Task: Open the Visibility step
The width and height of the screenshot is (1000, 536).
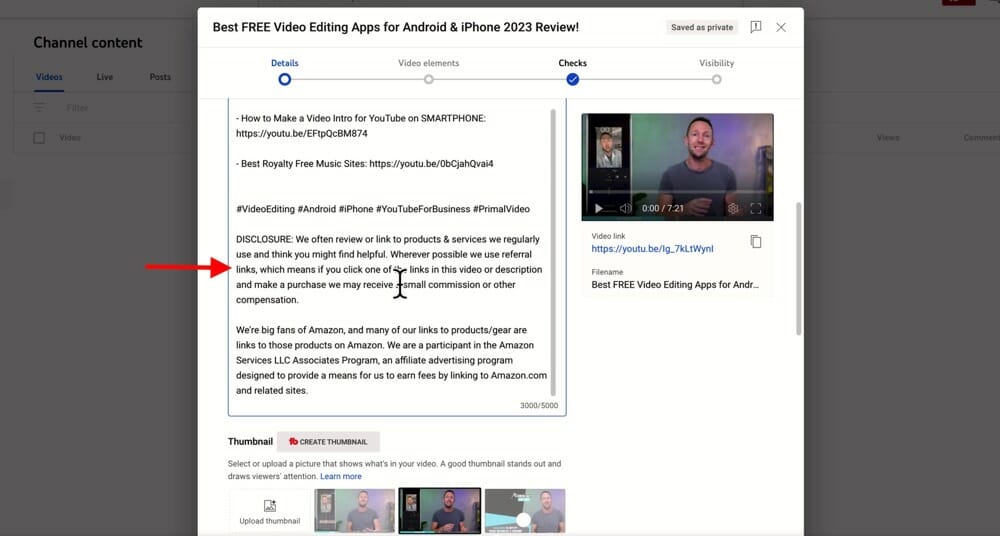Action: click(716, 79)
